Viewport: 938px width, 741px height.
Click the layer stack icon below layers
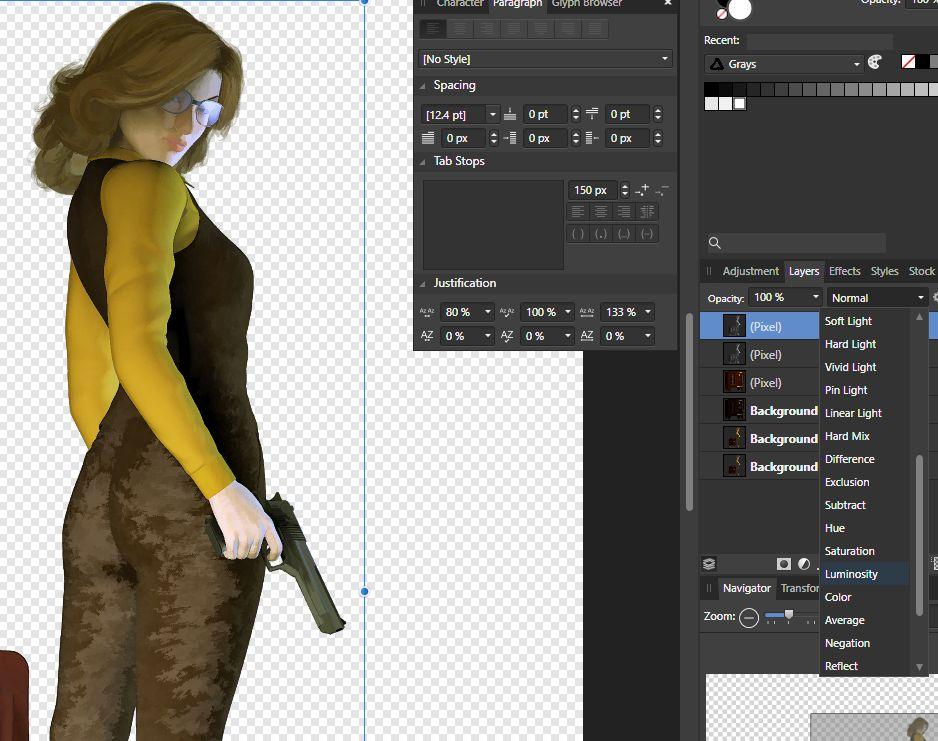pos(709,564)
